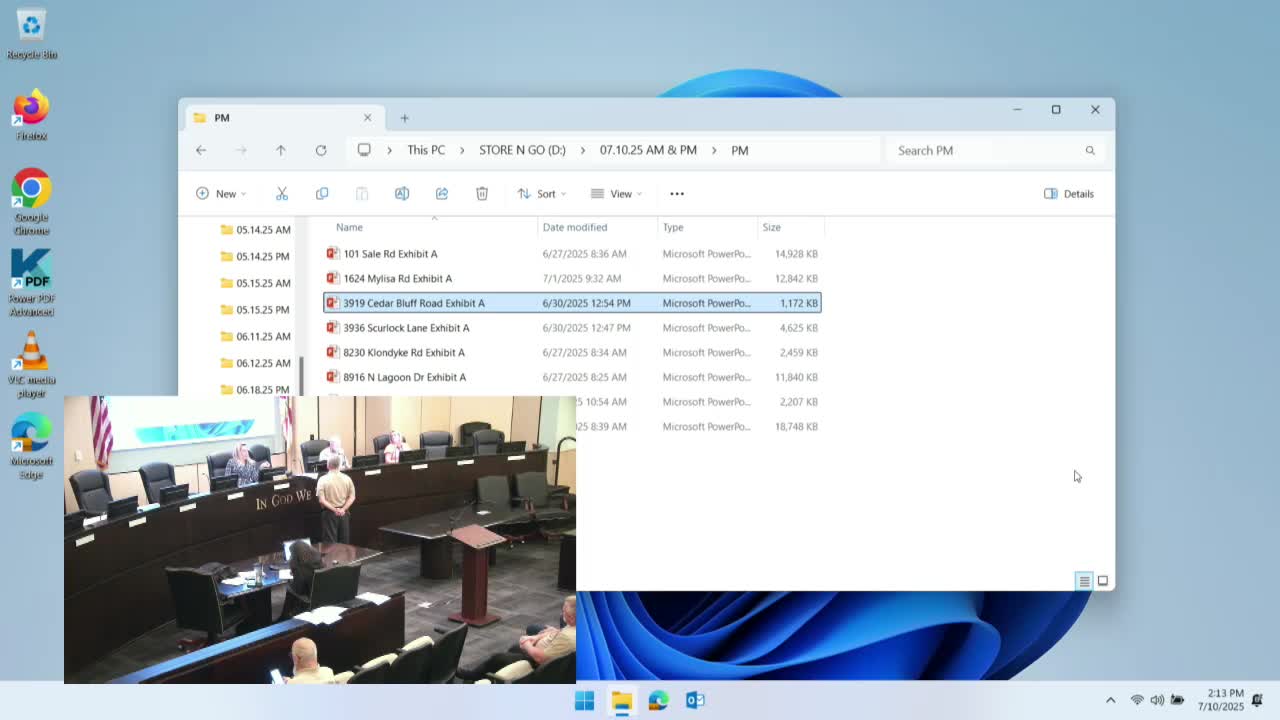
Task: Click the navigation pane scrollbar
Action: (x=301, y=376)
